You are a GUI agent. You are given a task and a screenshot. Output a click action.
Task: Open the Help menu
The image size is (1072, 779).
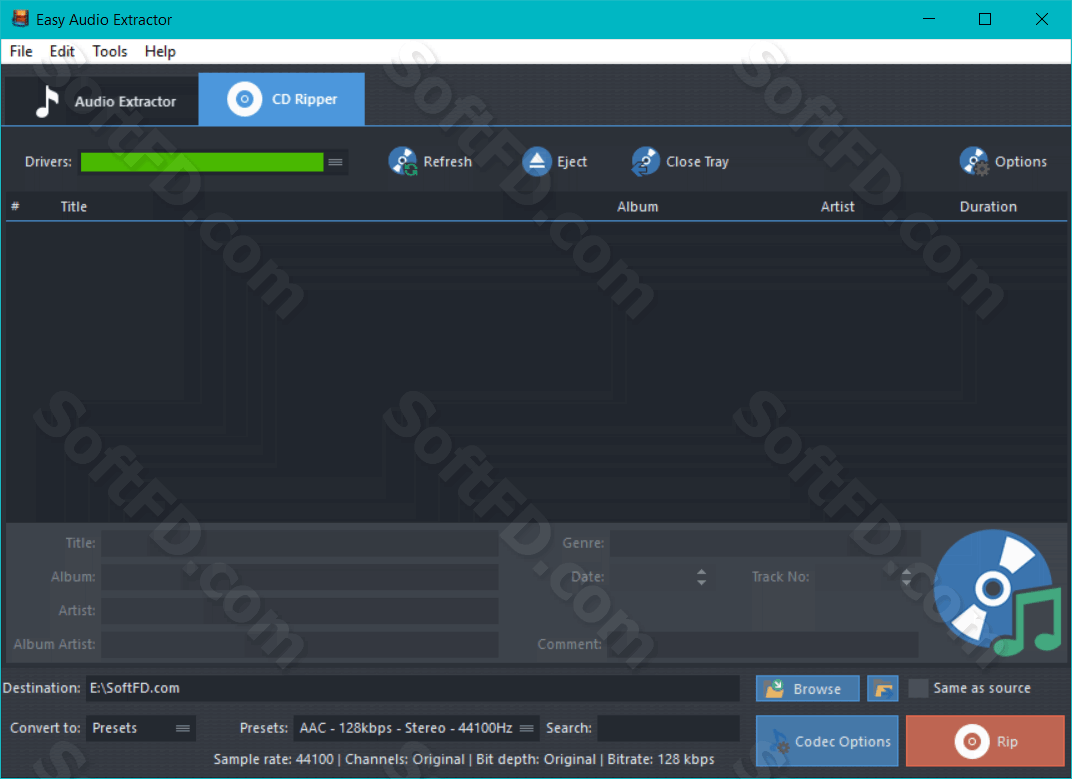160,51
